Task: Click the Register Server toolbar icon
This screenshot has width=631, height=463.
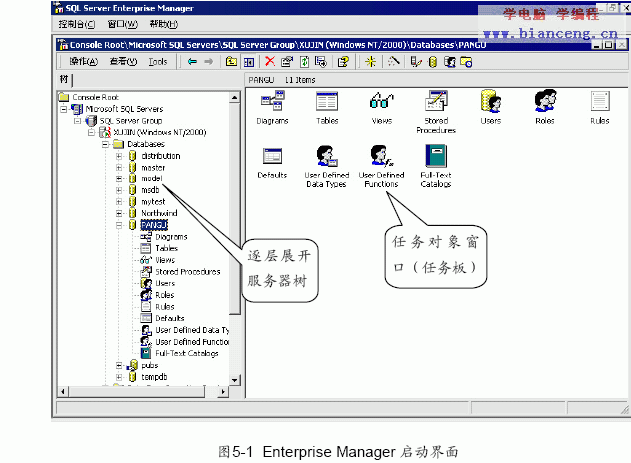Action: point(416,62)
